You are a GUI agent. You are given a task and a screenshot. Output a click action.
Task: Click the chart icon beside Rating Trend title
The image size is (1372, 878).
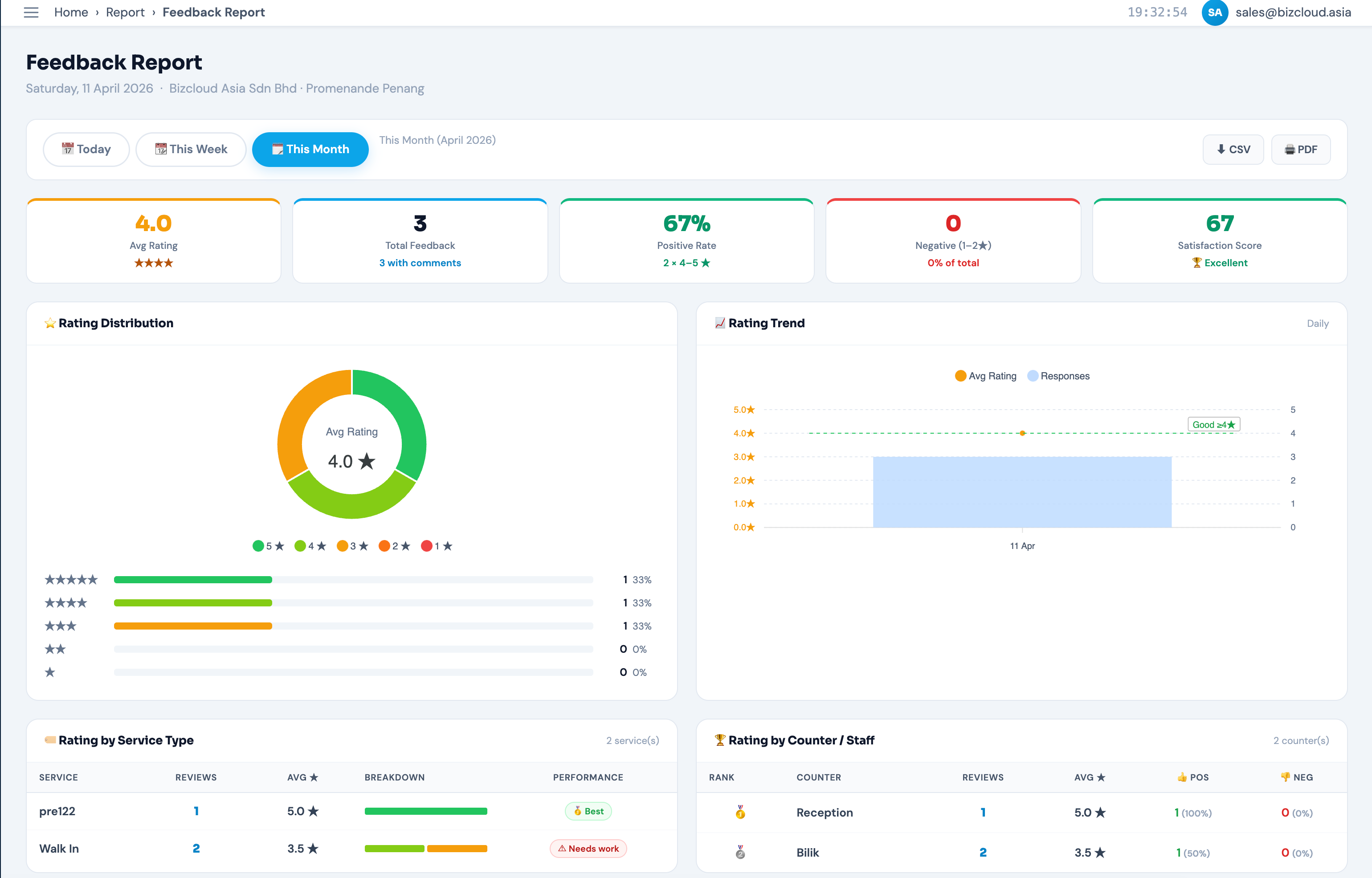click(x=720, y=323)
